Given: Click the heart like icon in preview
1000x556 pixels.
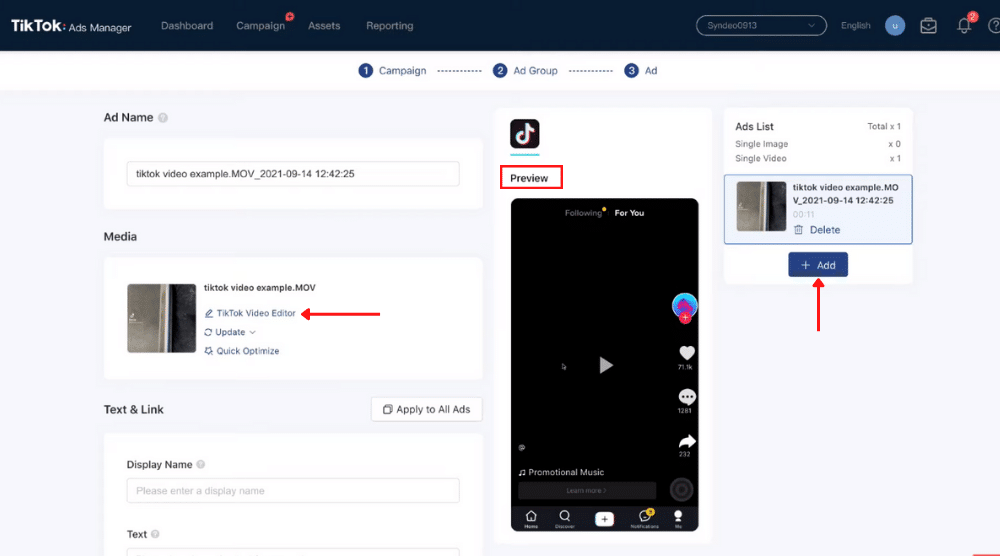Looking at the screenshot, I should (x=687, y=353).
